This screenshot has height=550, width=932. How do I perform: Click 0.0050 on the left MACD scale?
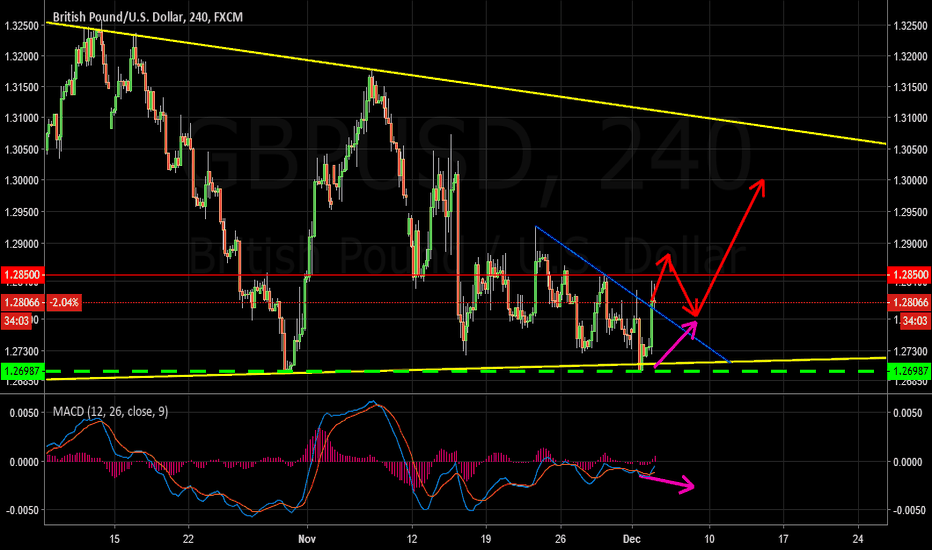[24, 413]
